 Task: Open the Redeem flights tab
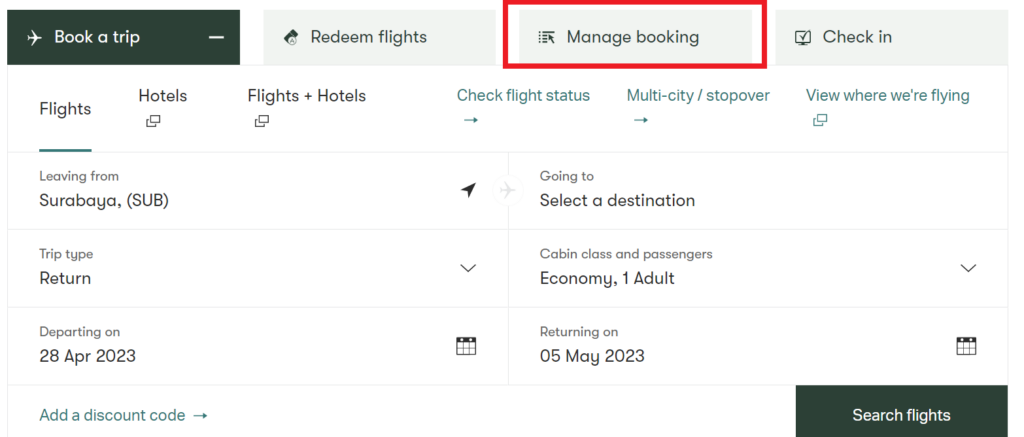[x=379, y=37]
